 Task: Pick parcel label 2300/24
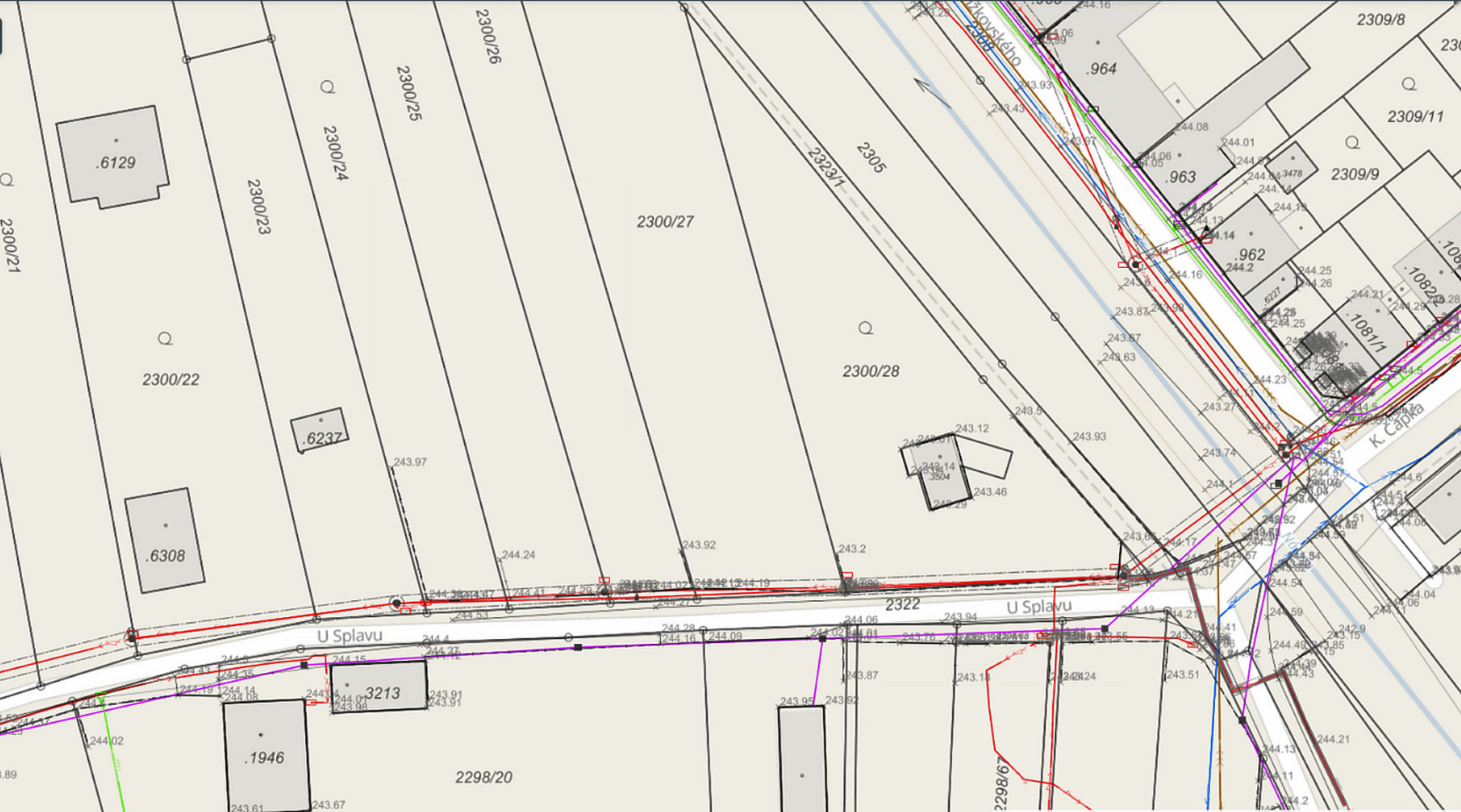335,153
